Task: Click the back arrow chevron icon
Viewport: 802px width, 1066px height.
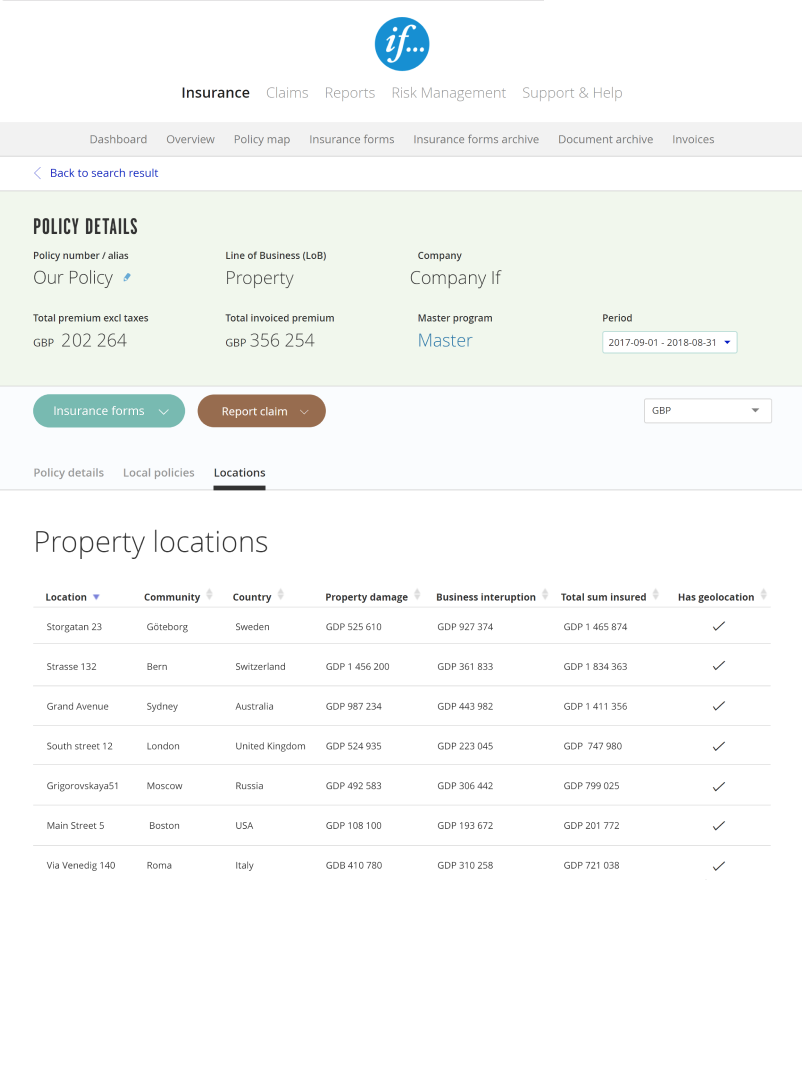Action: (38, 173)
